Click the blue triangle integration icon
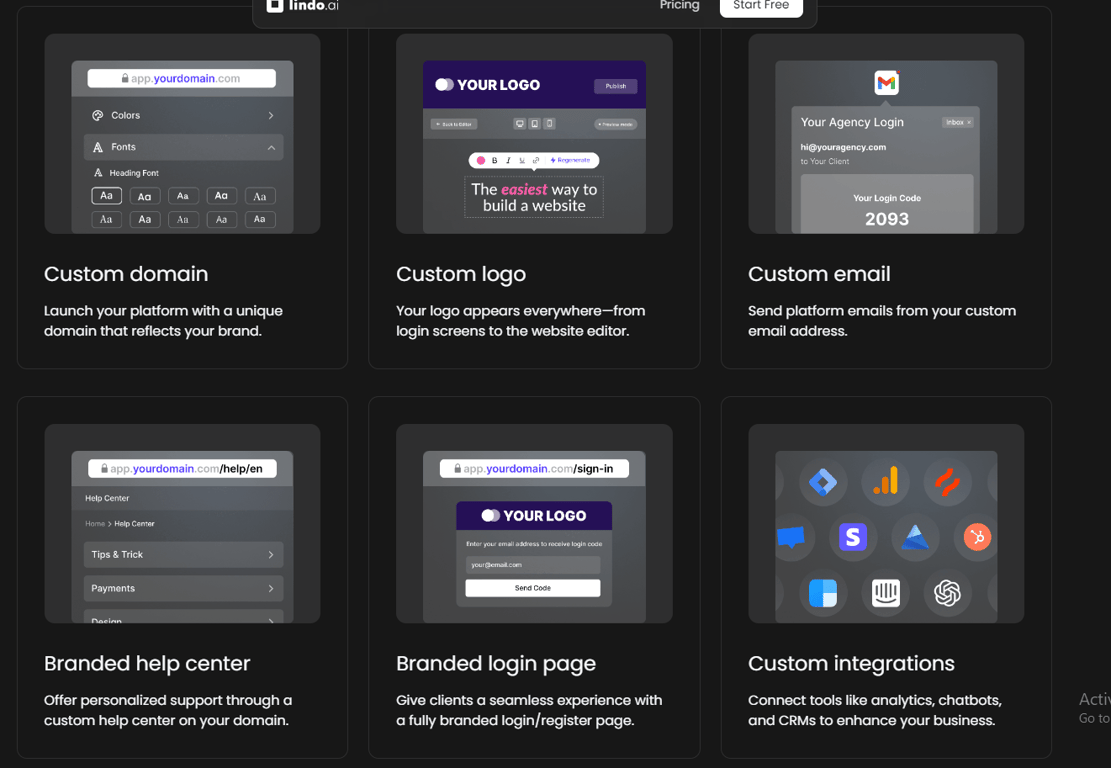The height and width of the screenshot is (768, 1111). [915, 537]
